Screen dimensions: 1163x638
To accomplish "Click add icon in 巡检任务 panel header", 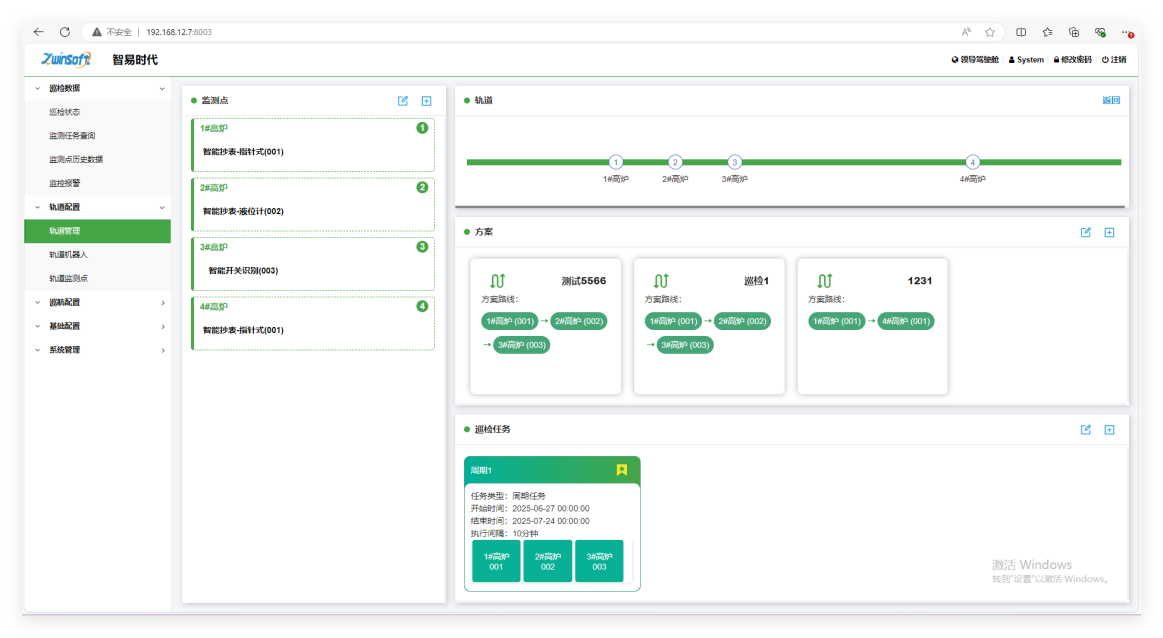I will tap(1109, 430).
